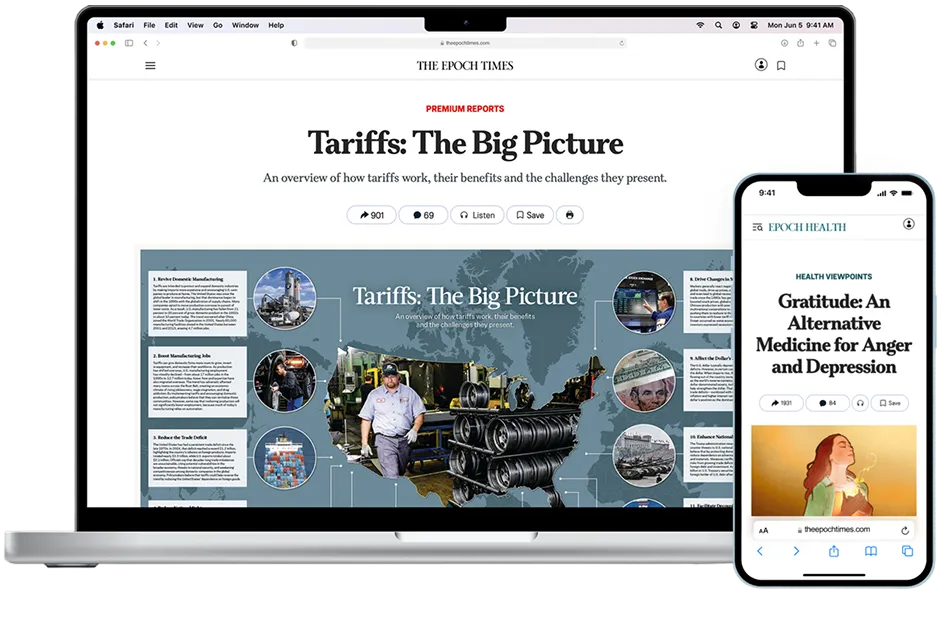This screenshot has width=943, height=617.
Task: Go forward in phone Safari bottom toolbar
Action: pyautogui.click(x=796, y=551)
